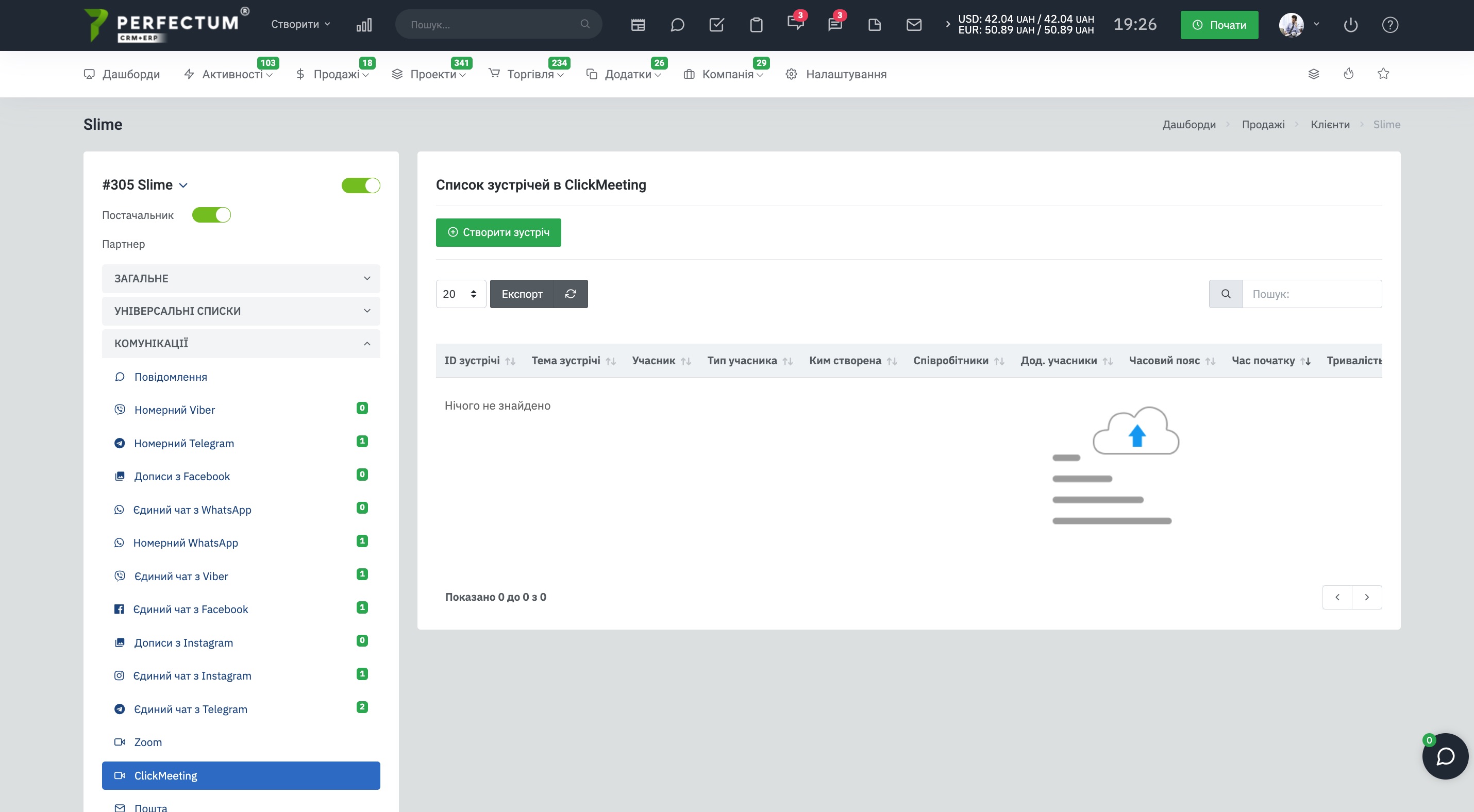Screen dimensions: 1474x812
Task: Click the magnifier icon in global search
Action: pyautogui.click(x=585, y=24)
